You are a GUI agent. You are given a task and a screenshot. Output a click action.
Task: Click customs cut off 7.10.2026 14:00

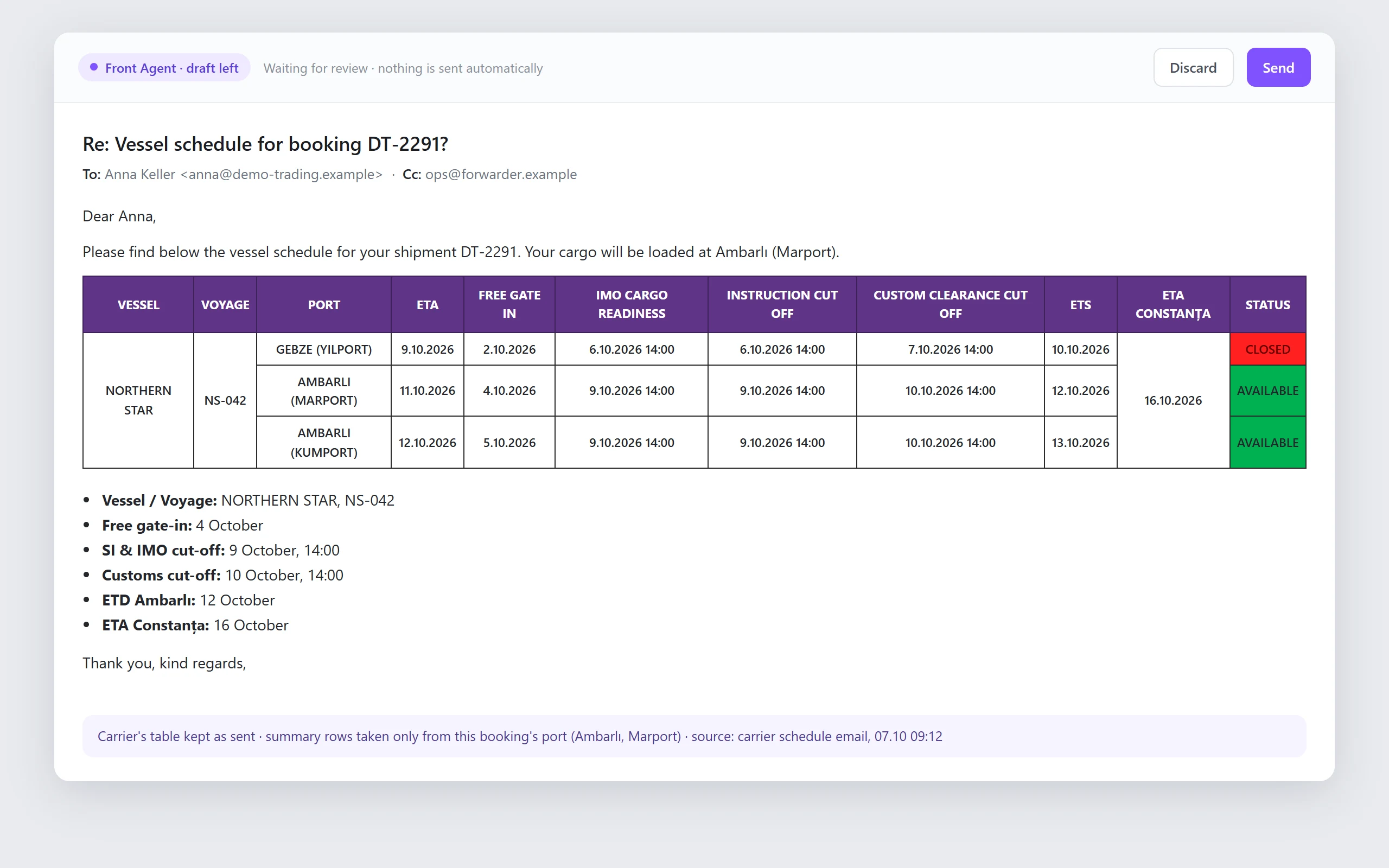pyautogui.click(x=950, y=349)
